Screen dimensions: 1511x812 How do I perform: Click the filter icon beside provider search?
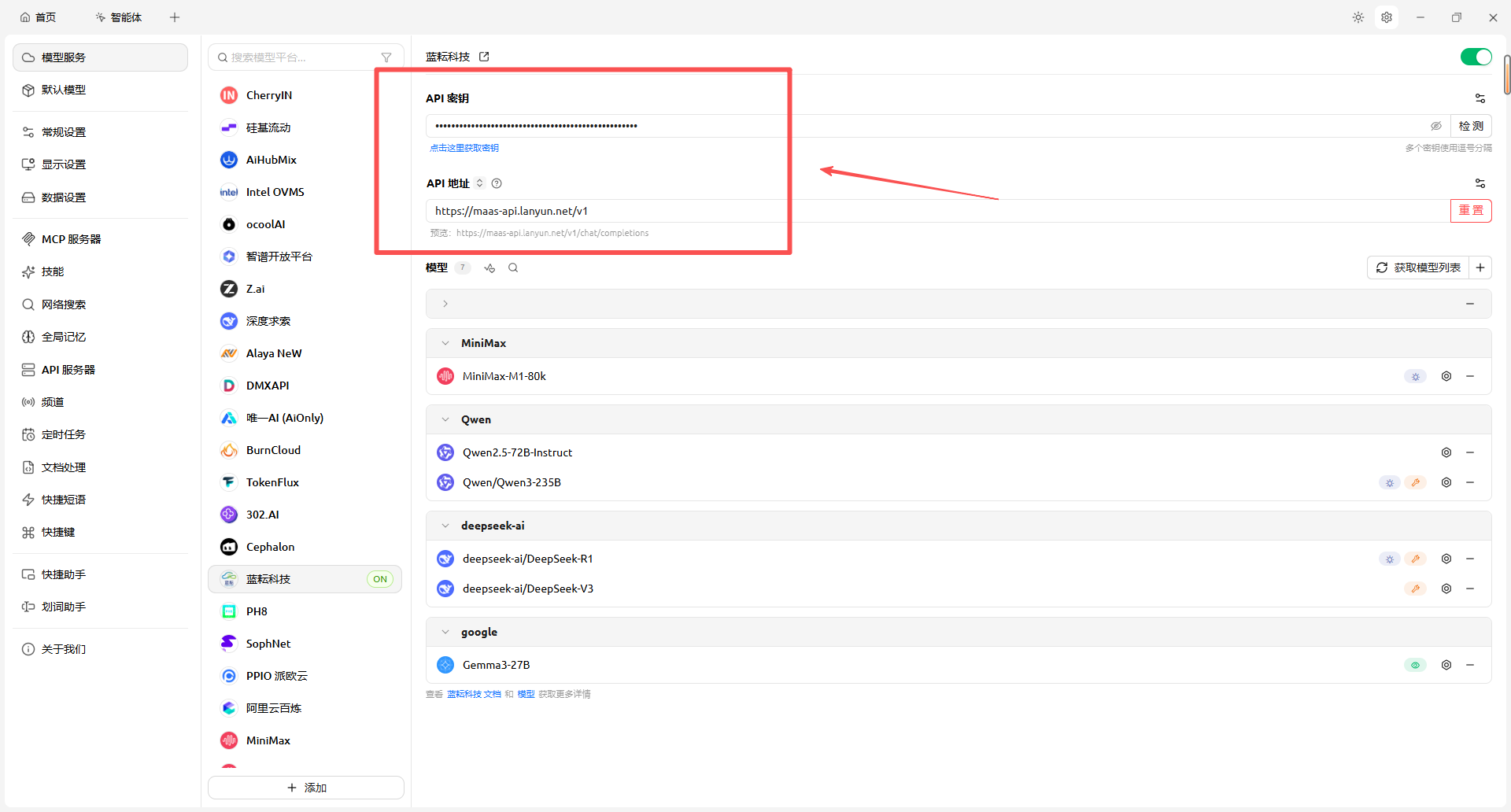click(x=386, y=57)
